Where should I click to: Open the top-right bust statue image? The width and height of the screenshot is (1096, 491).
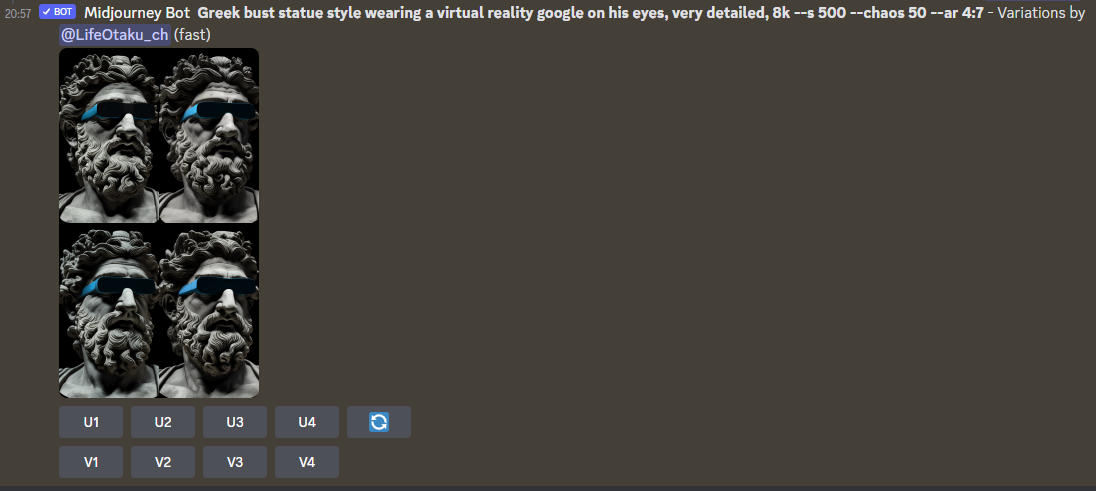(x=209, y=136)
